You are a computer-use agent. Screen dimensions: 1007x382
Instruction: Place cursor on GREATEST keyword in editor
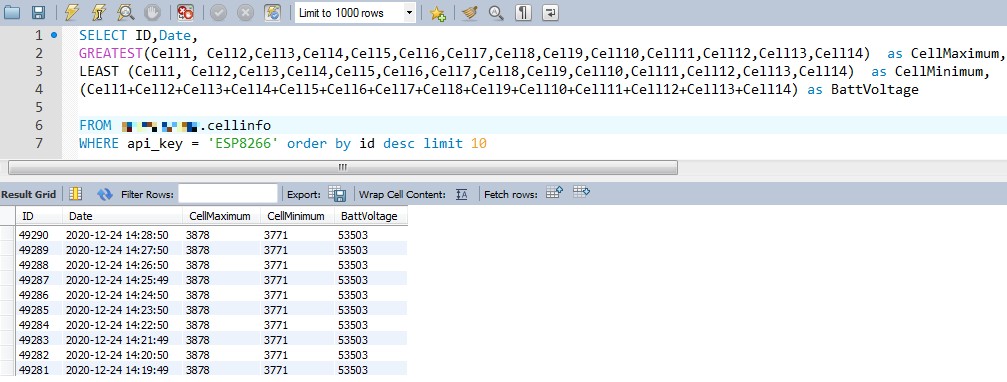pos(110,53)
